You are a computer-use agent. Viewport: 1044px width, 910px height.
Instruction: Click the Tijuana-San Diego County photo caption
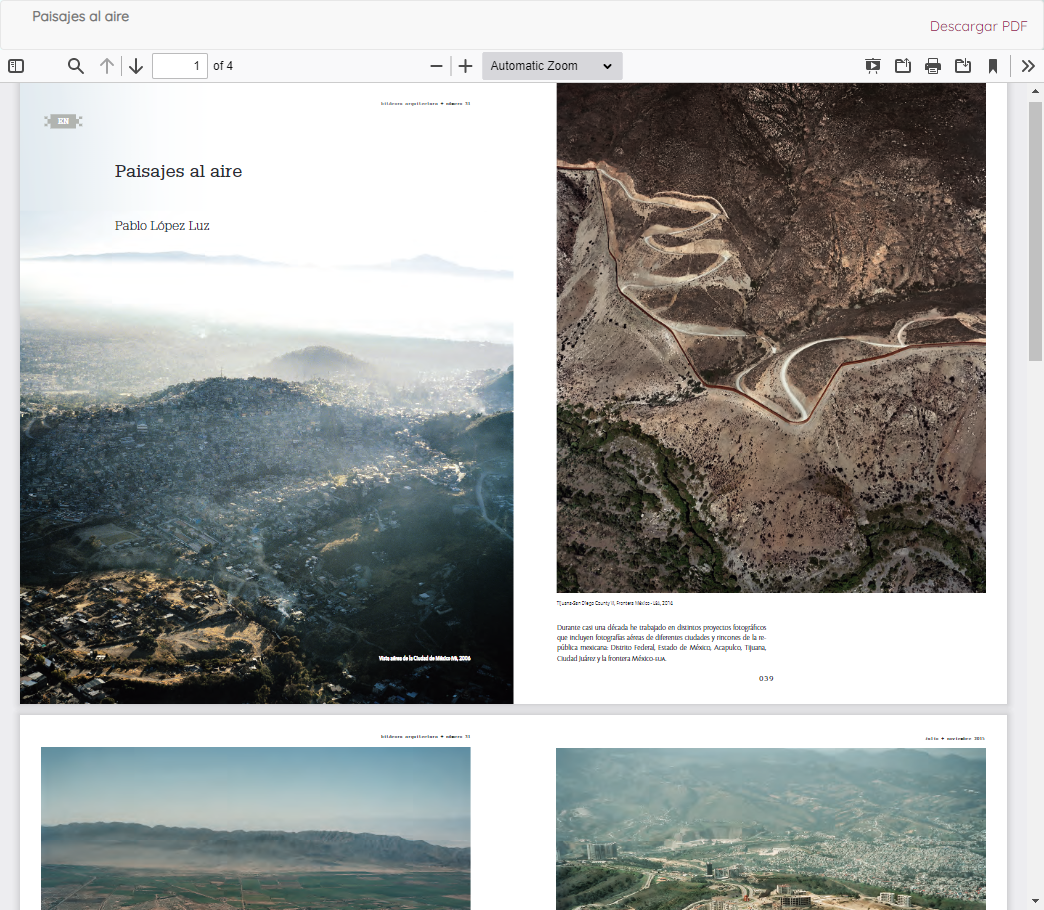click(x=615, y=603)
